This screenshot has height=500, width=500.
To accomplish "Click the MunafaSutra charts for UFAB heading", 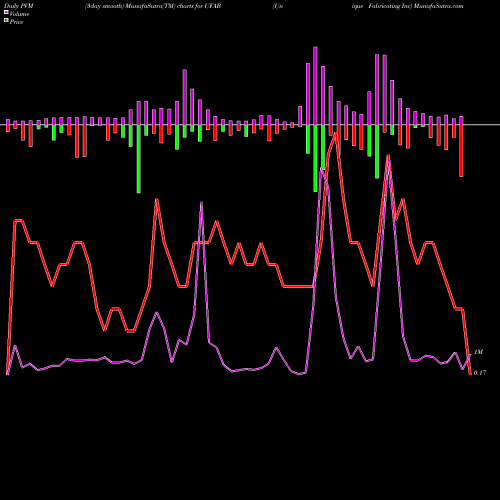I will click(x=153, y=6).
